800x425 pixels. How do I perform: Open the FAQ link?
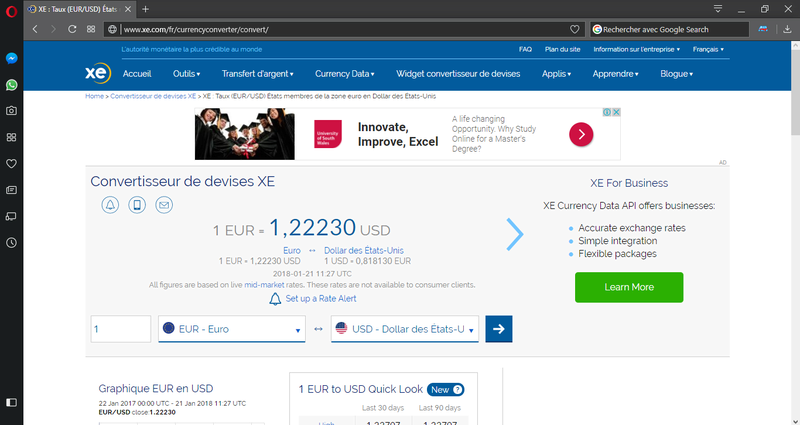pyautogui.click(x=525, y=49)
